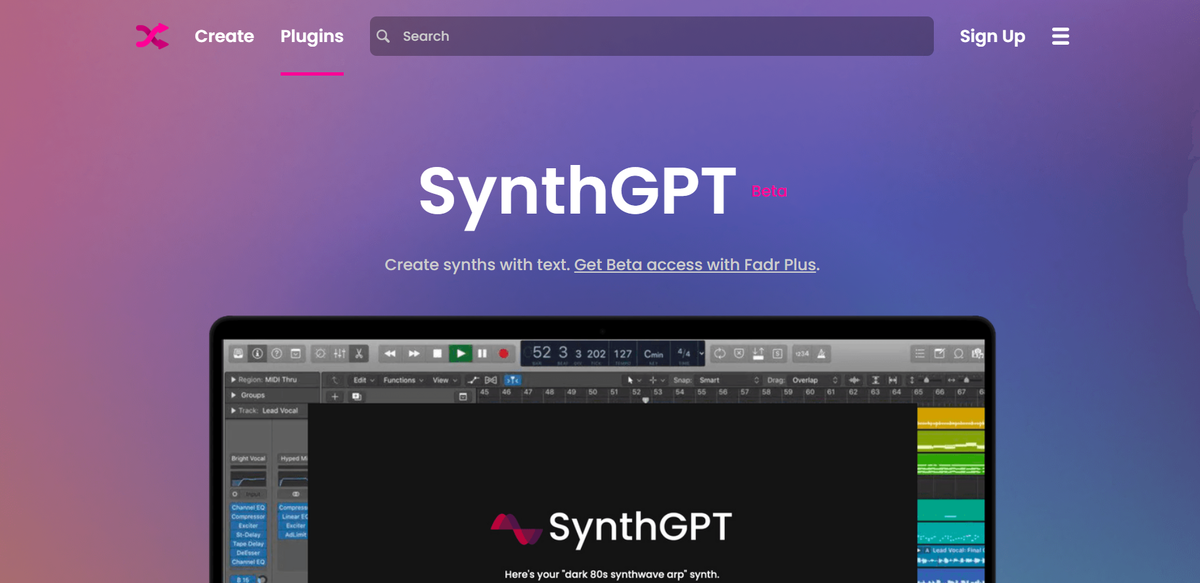This screenshot has height=583, width=1200.
Task: Click the red Record button
Action: [504, 353]
